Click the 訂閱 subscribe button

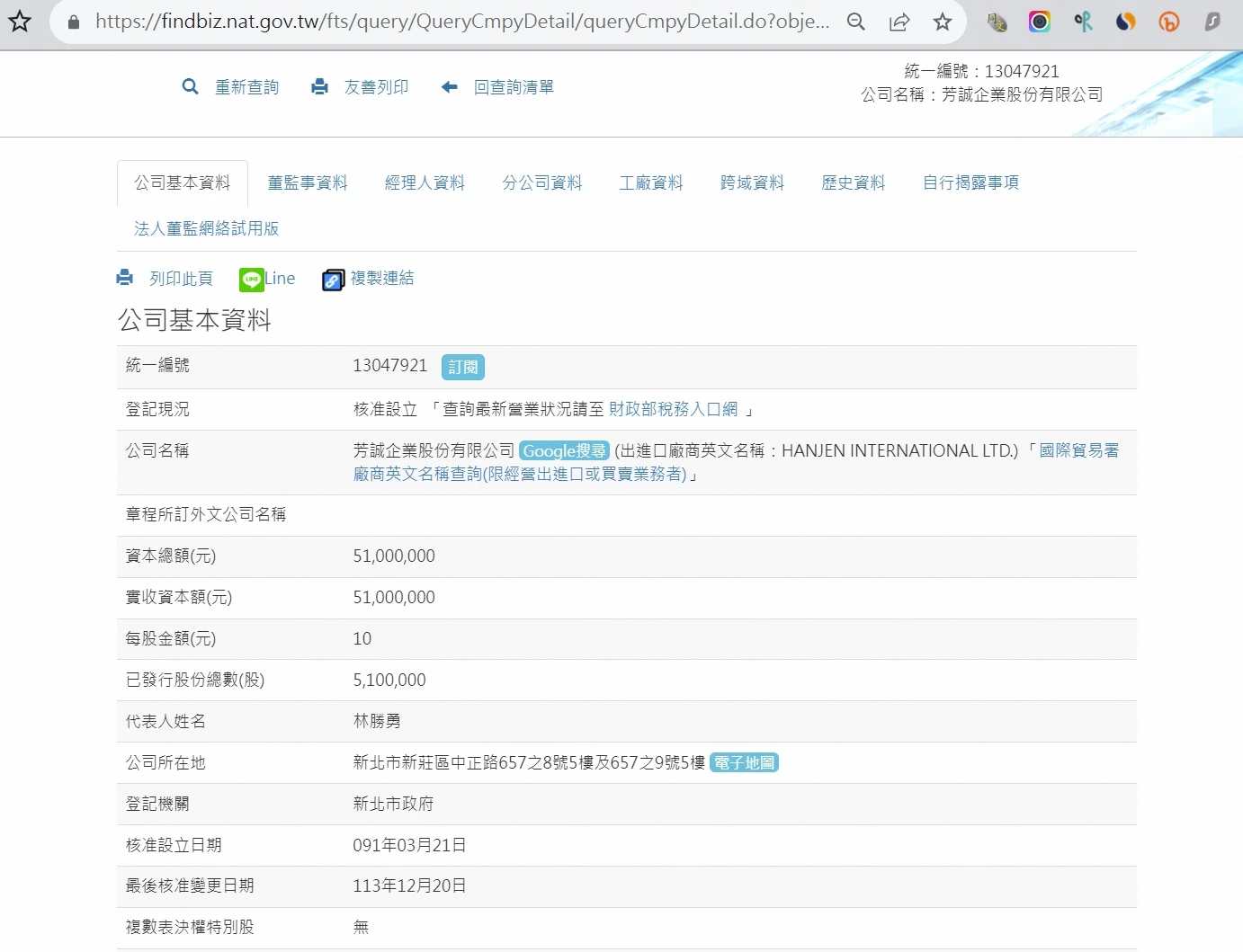coord(462,367)
